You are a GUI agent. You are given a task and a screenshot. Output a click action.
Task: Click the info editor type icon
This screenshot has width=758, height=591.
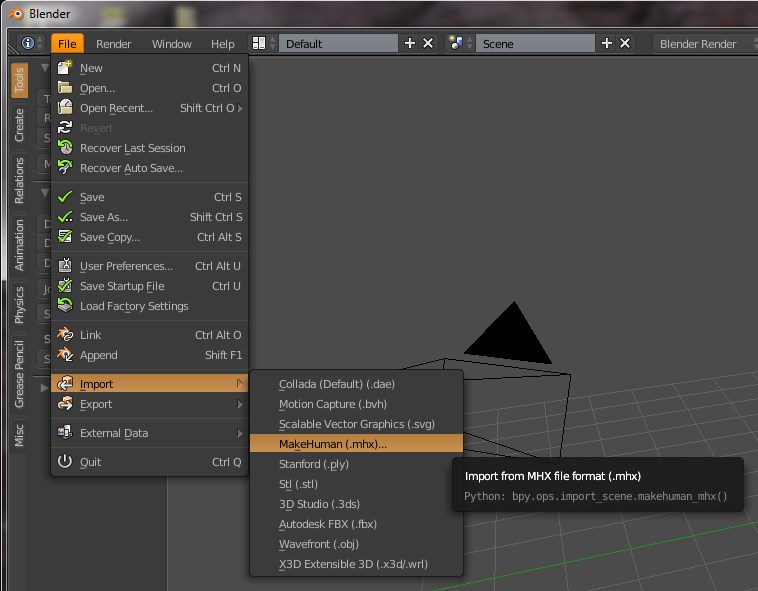click(x=28, y=44)
